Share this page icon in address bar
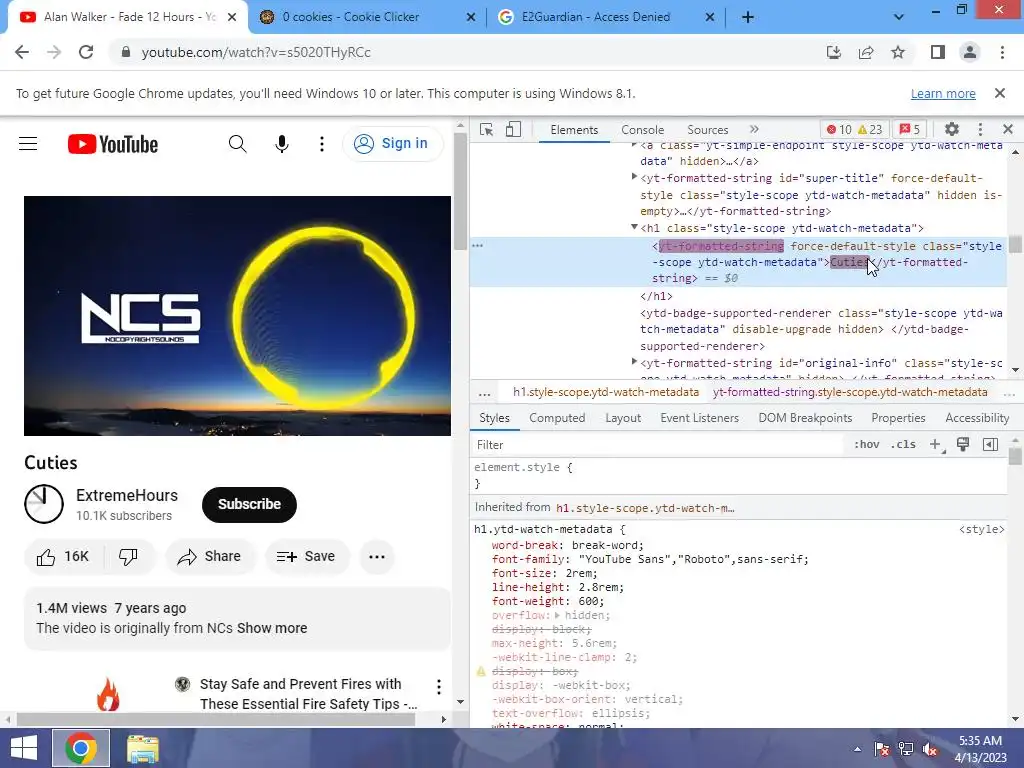Screen dimensions: 1024x768 pos(866,52)
